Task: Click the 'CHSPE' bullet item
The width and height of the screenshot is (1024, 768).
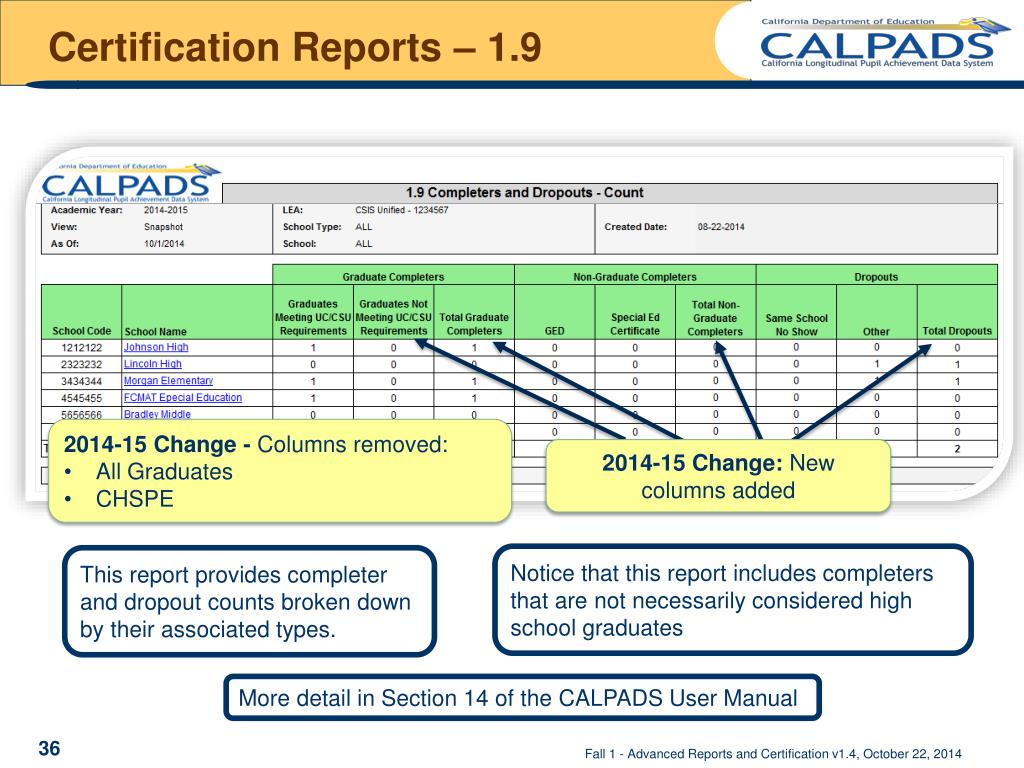Action: (x=135, y=499)
